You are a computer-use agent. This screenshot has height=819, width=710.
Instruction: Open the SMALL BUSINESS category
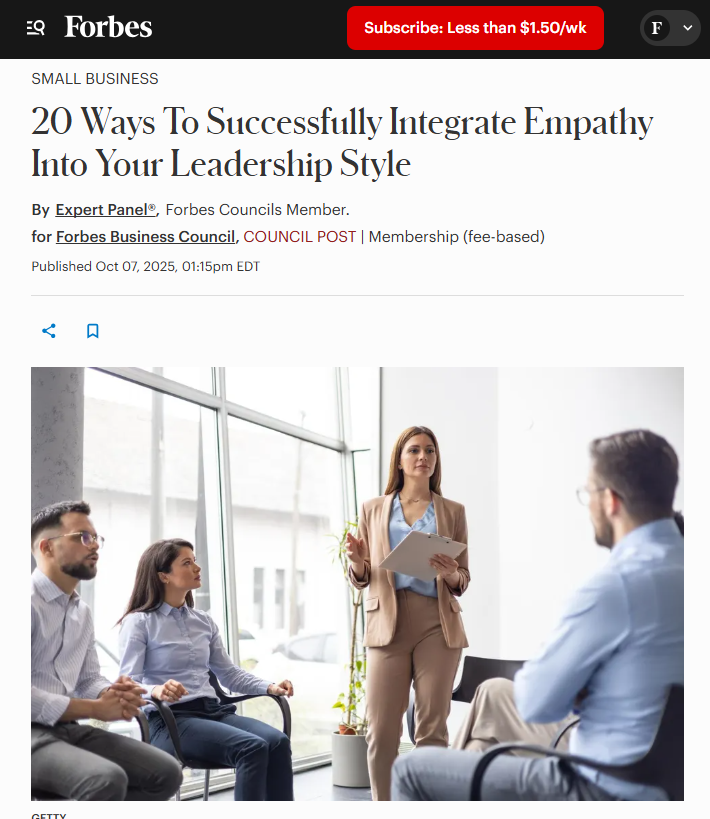click(95, 79)
